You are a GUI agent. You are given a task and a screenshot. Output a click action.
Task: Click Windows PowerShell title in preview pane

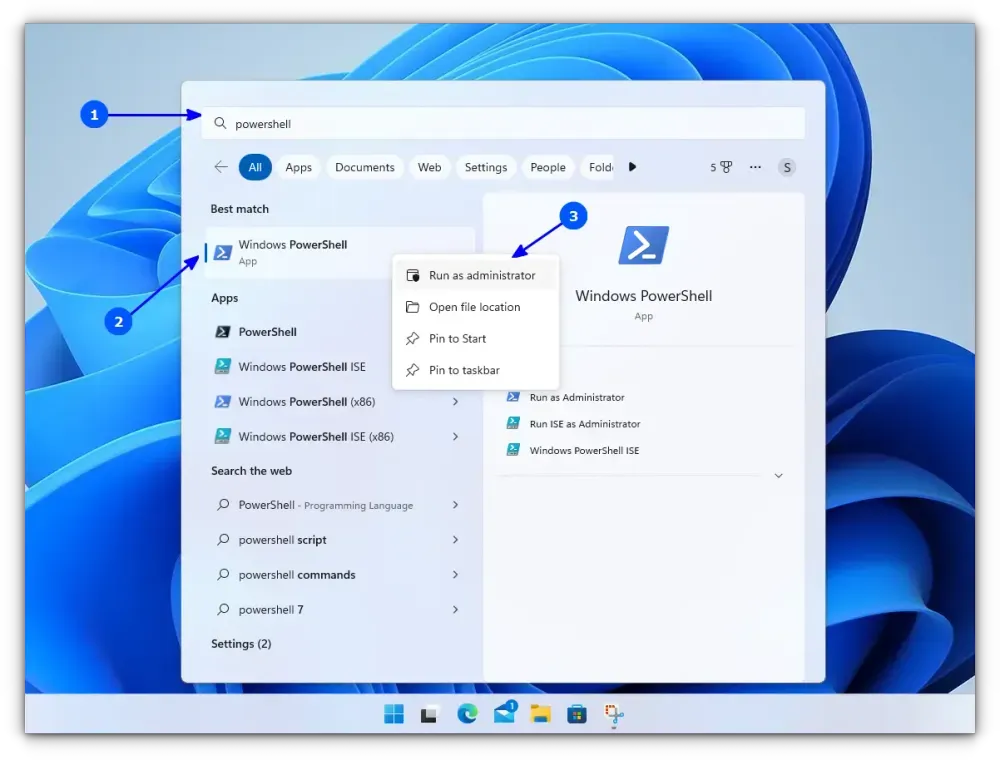pos(643,296)
